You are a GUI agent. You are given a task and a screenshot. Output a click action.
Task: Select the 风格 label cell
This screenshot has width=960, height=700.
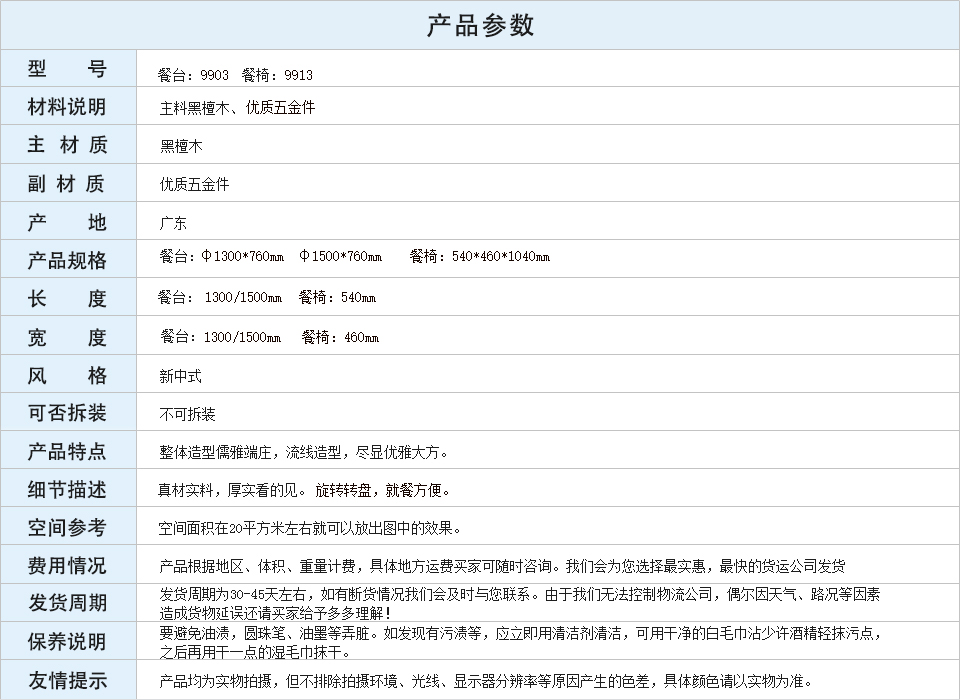click(68, 374)
